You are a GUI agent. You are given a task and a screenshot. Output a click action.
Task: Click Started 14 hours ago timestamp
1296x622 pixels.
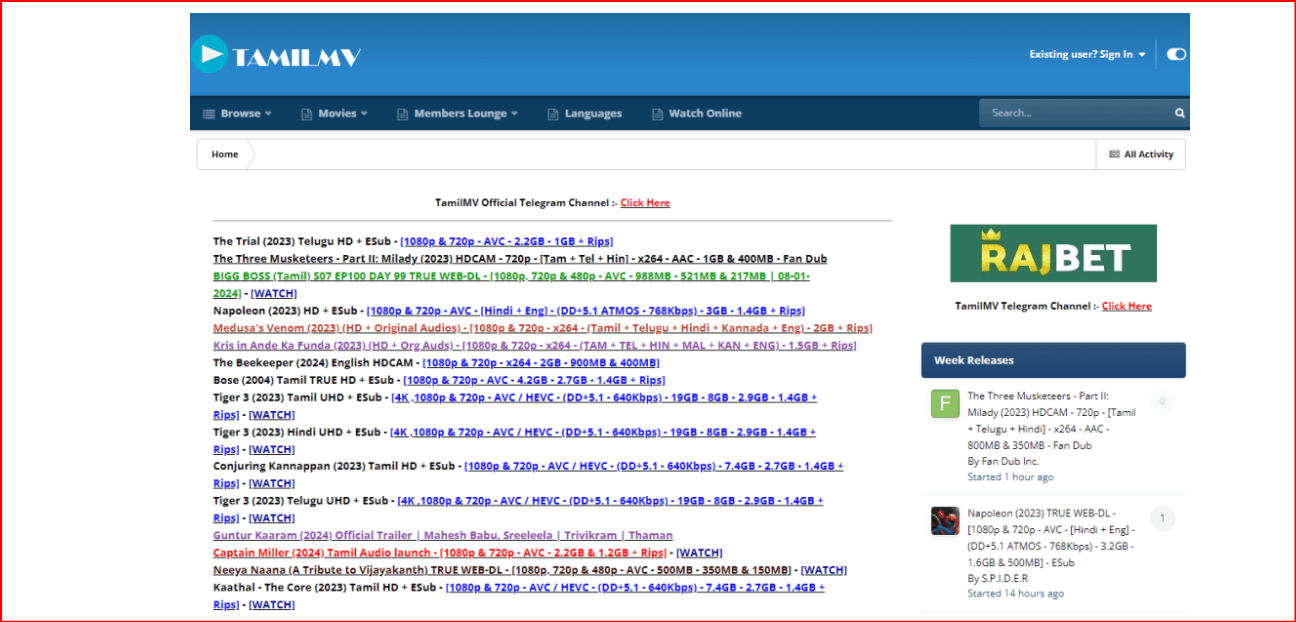pyautogui.click(x=1015, y=593)
